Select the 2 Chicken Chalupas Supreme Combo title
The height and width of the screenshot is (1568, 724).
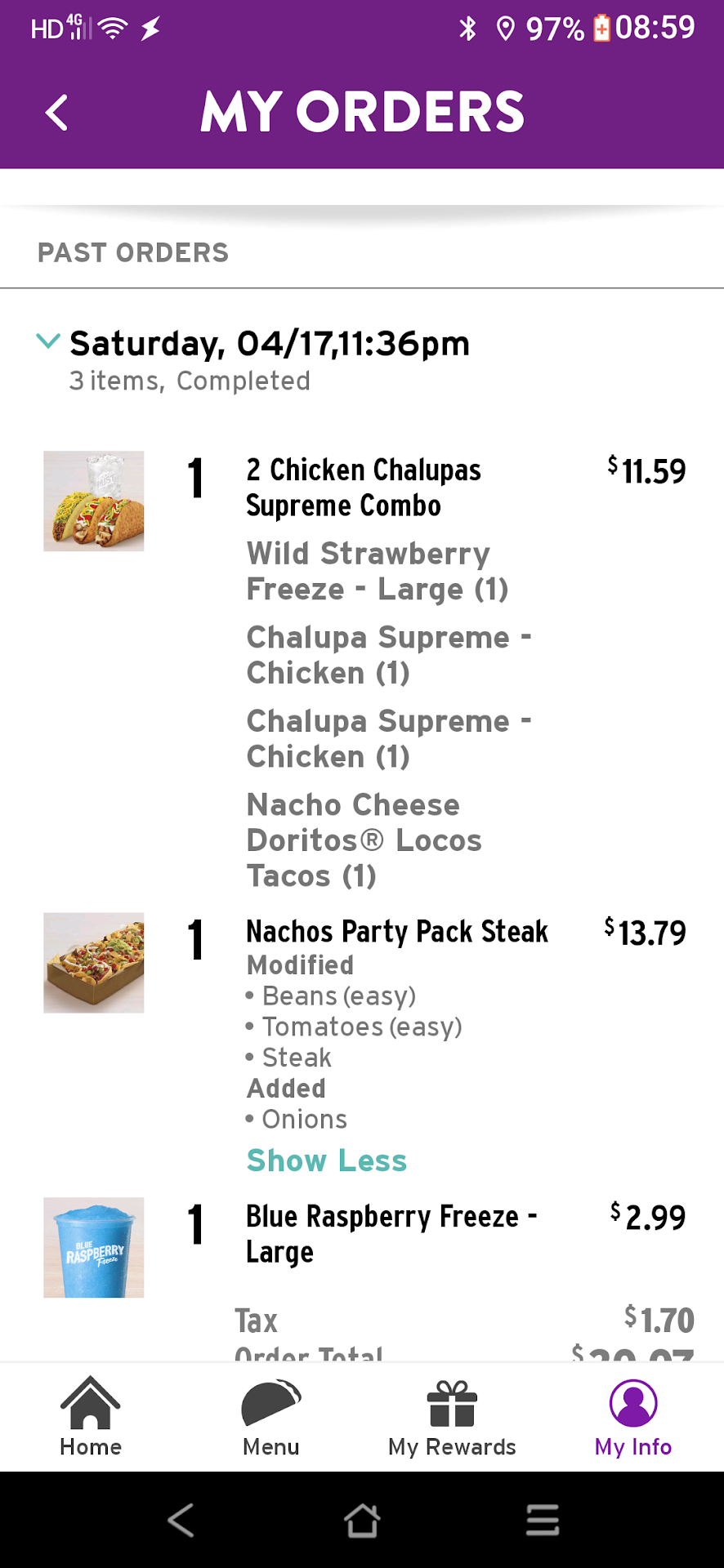click(x=364, y=488)
